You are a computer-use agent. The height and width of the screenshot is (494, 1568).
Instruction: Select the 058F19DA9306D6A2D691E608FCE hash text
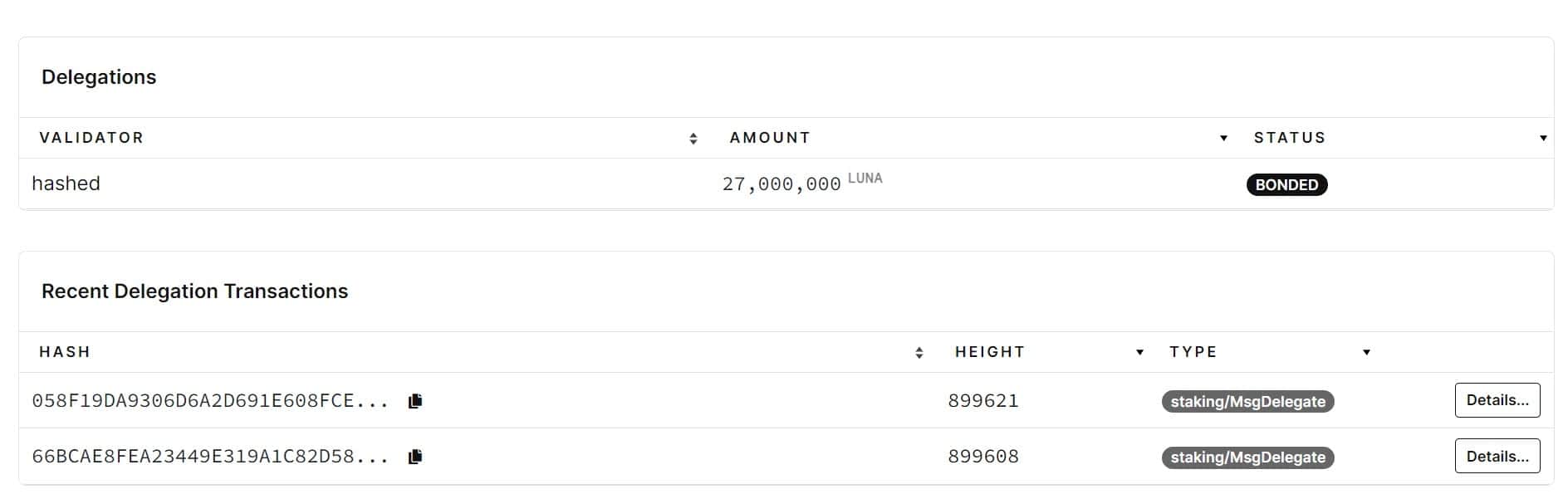210,401
